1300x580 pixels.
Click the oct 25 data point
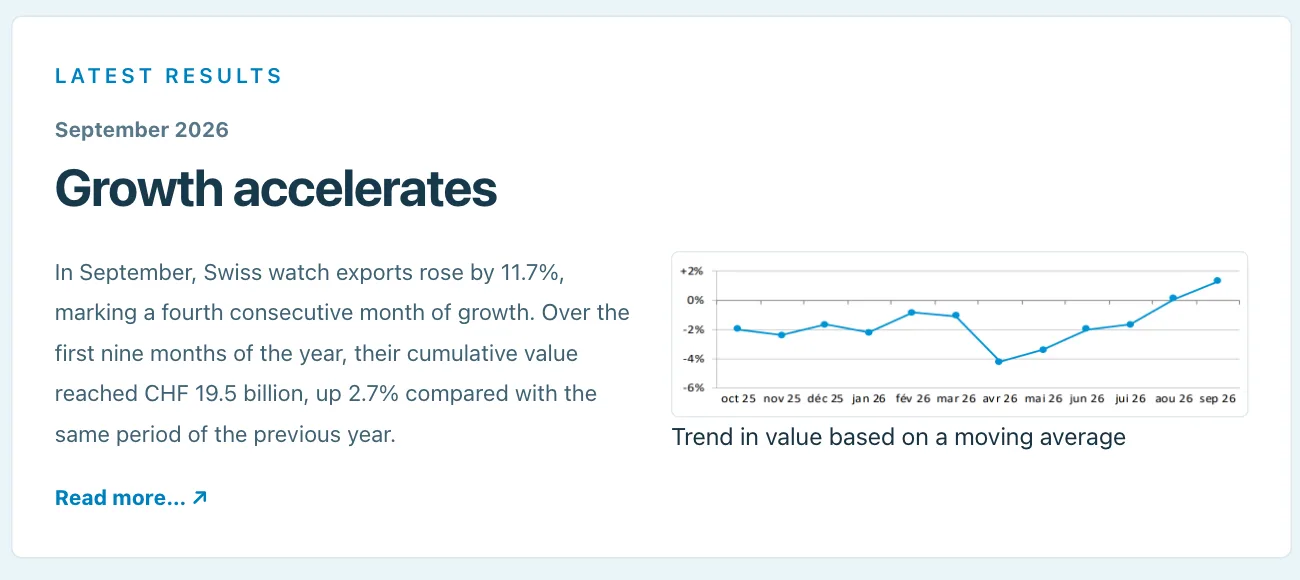737,329
